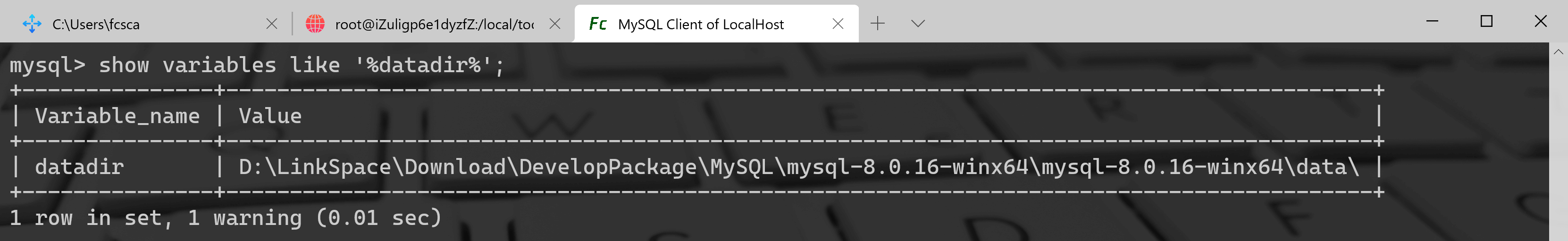Image resolution: width=1568 pixels, height=241 pixels.
Task: Select the MySQL Client of LocalHost tab
Action: (701, 25)
